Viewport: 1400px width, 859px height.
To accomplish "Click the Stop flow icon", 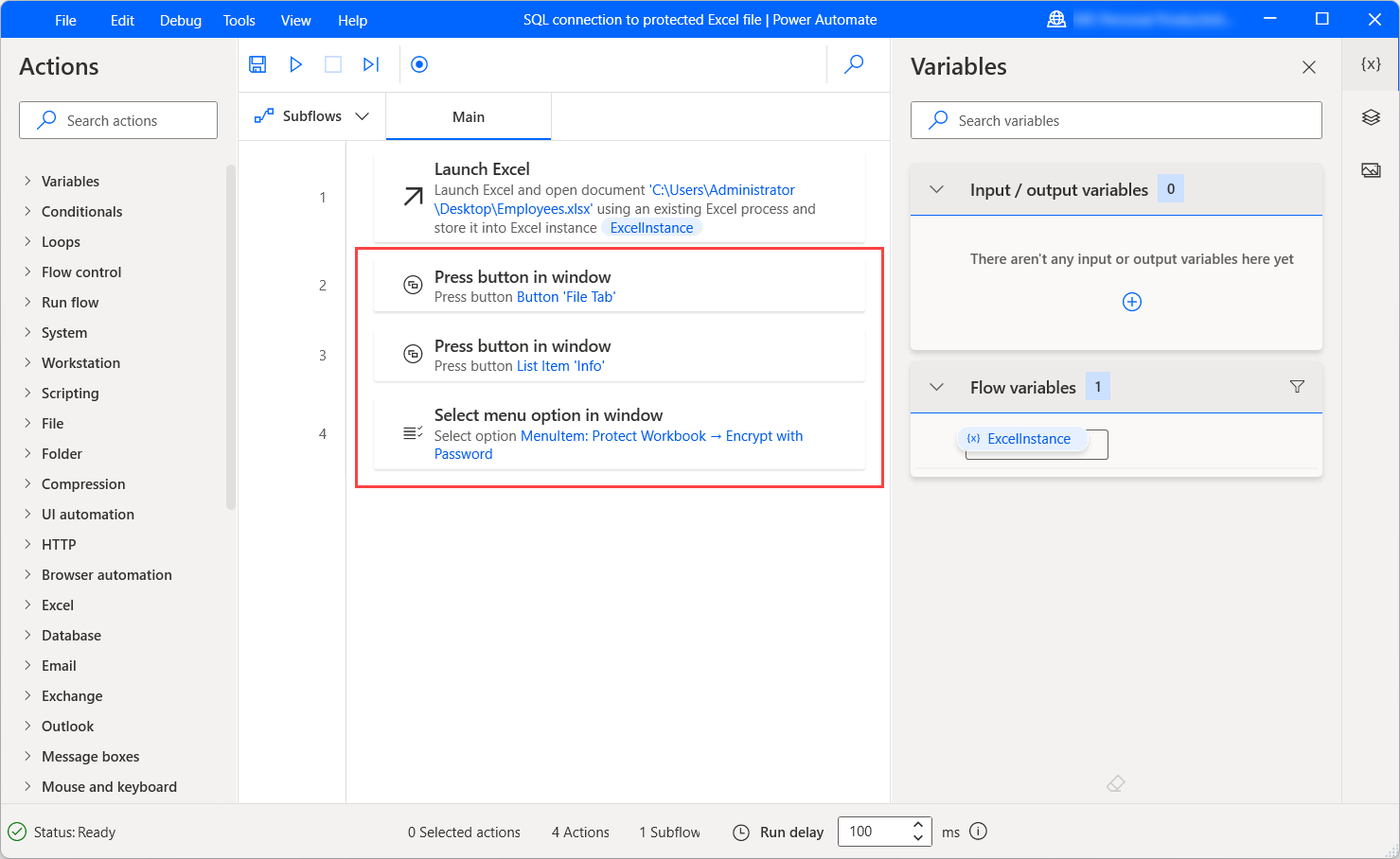I will click(x=333, y=64).
